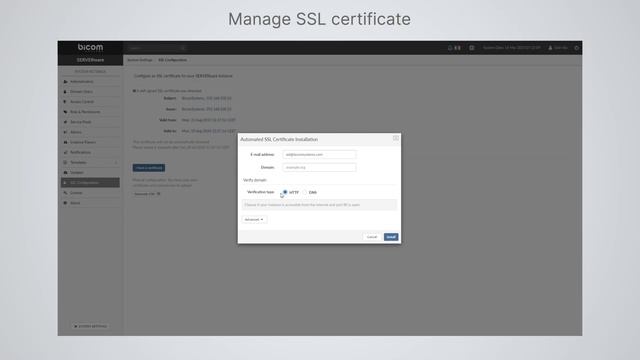
Task: Click the square icon left of system date
Action: pos(472,48)
